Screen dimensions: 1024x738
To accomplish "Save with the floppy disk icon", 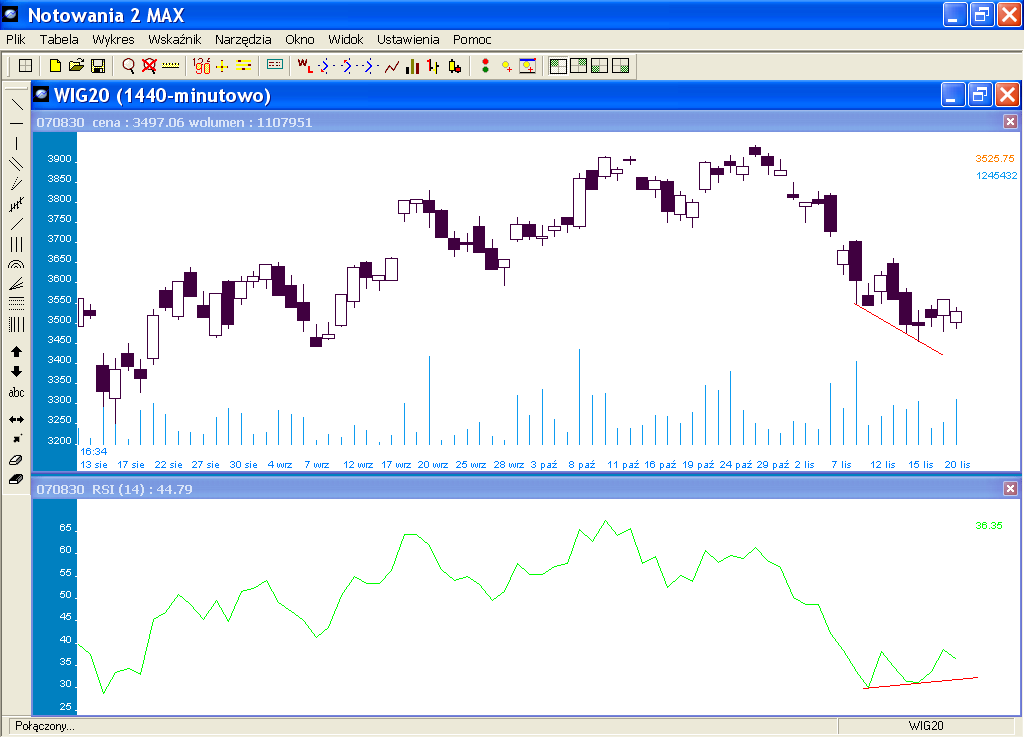I will (98, 65).
